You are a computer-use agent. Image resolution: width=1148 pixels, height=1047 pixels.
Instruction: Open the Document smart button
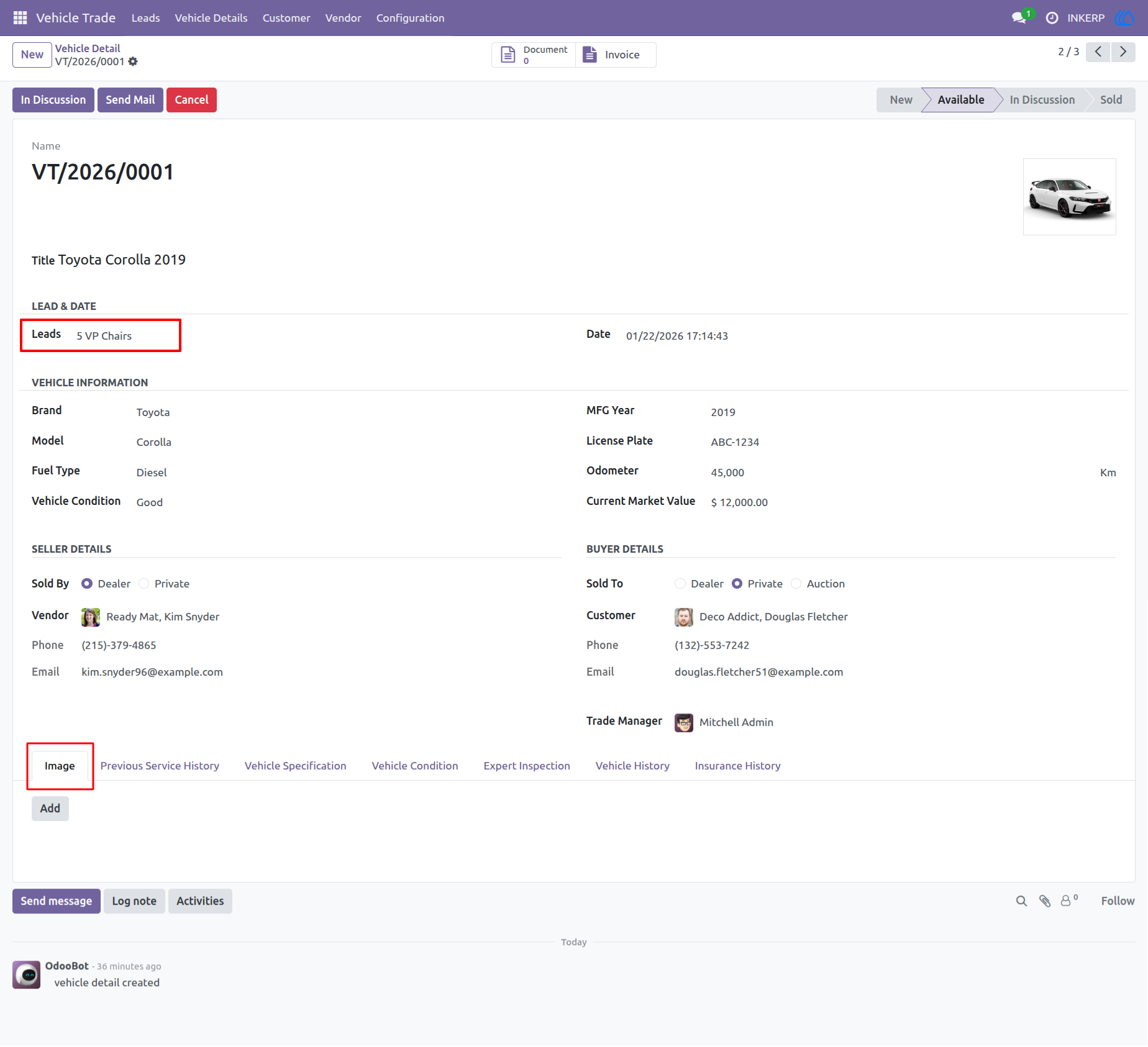tap(534, 55)
